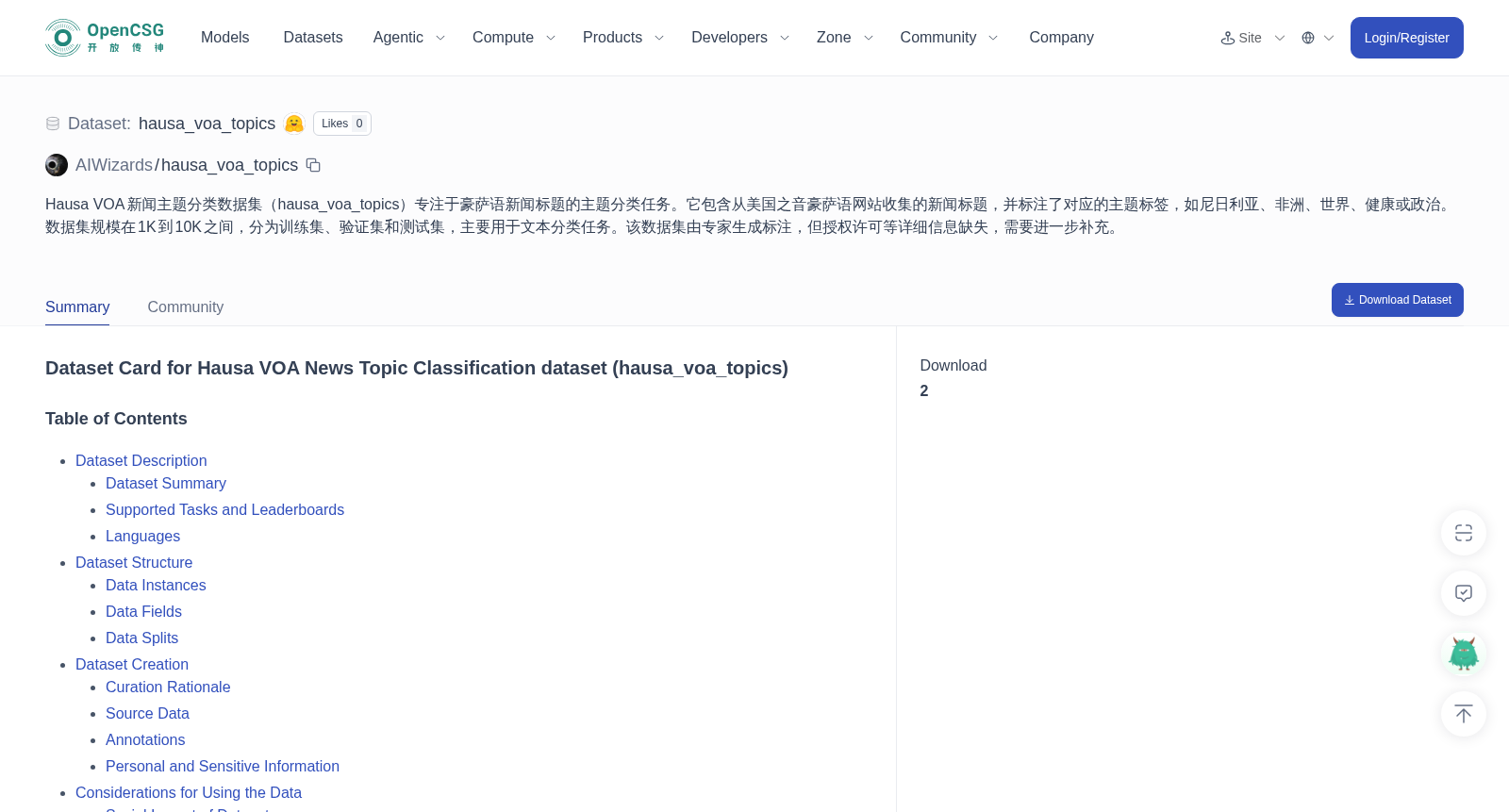
Task: Open Data Instances link
Action: click(156, 586)
